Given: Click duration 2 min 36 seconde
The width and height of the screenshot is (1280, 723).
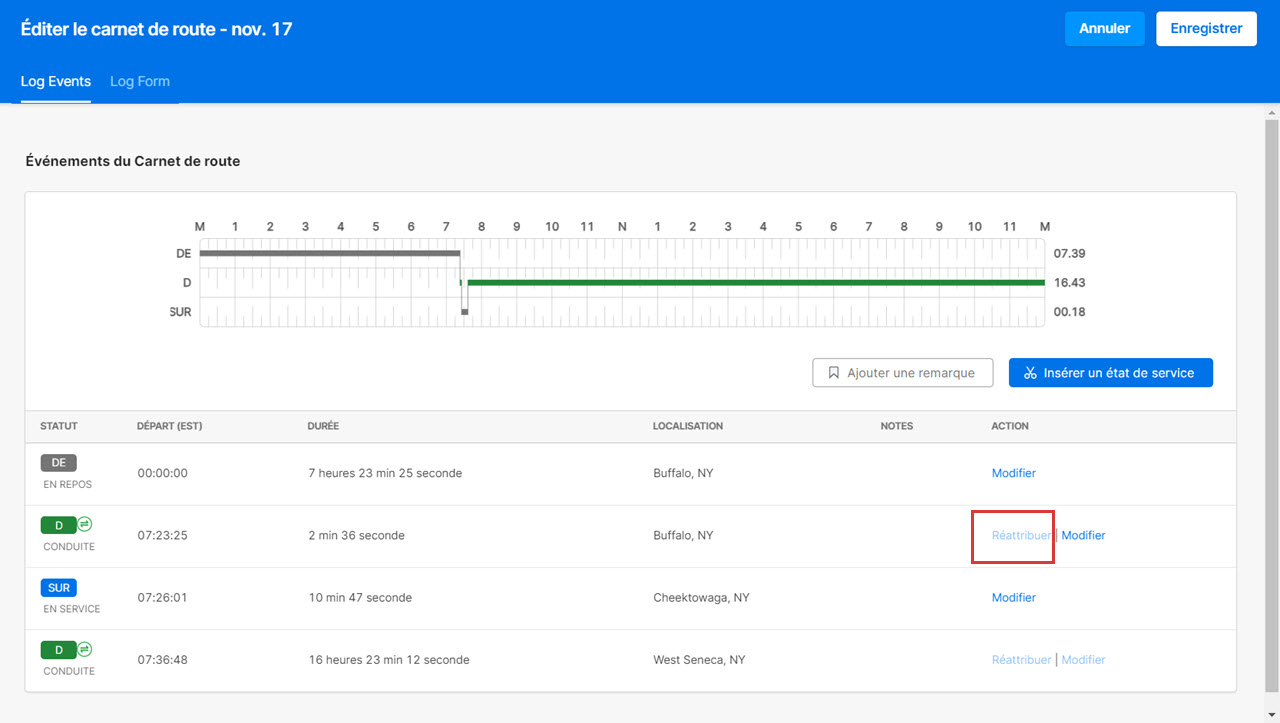Looking at the screenshot, I should [x=357, y=535].
